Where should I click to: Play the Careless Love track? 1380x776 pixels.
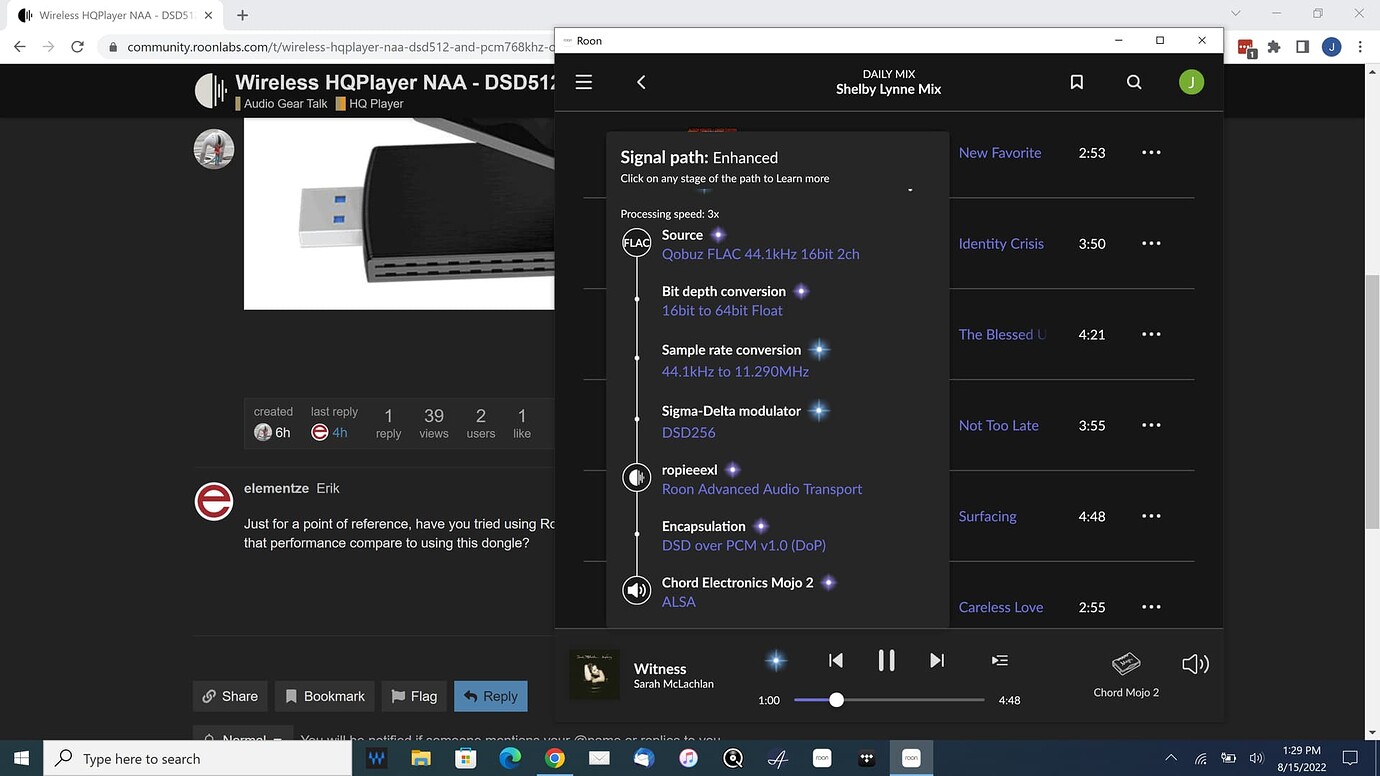coord(1001,607)
